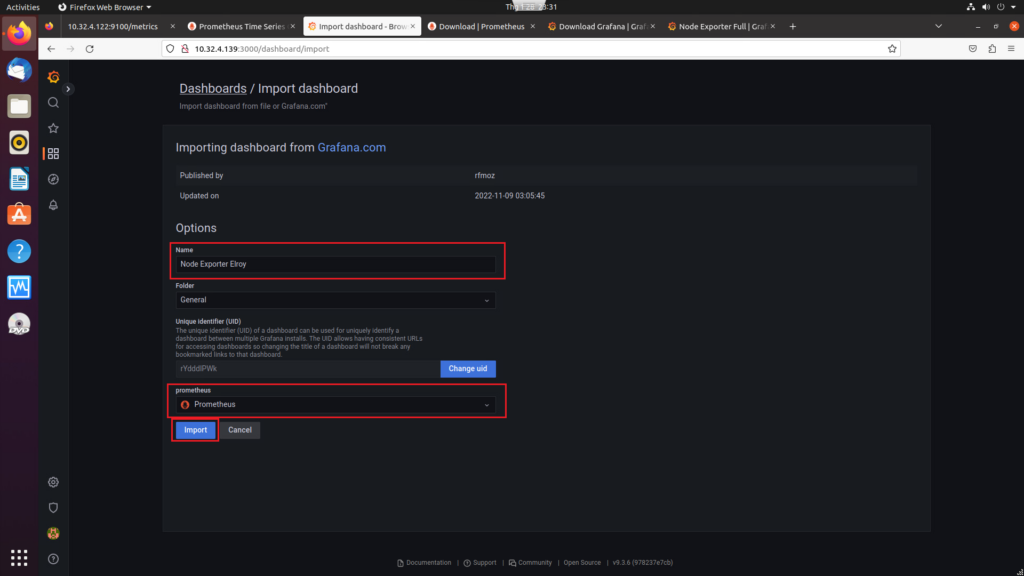Open the user profile avatar

click(x=54, y=534)
